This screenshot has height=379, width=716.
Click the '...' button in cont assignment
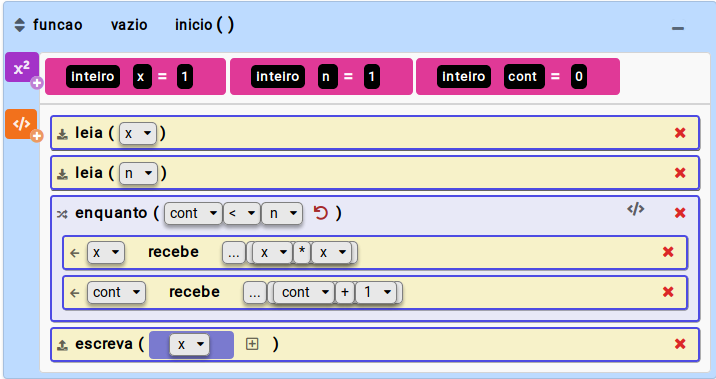tap(255, 293)
